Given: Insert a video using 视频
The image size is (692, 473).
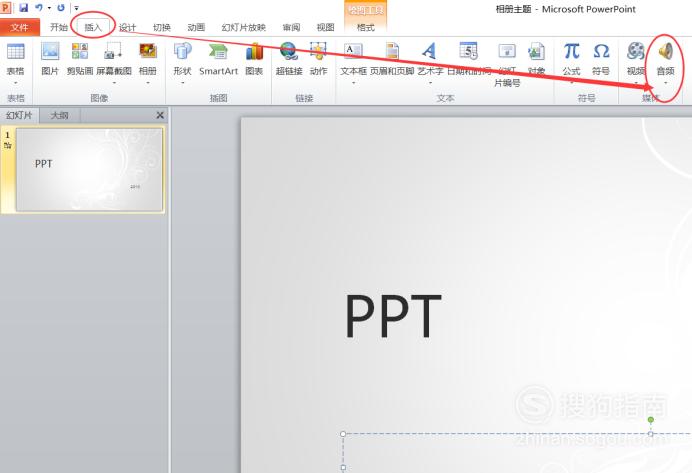Looking at the screenshot, I should pyautogui.click(x=636, y=52).
